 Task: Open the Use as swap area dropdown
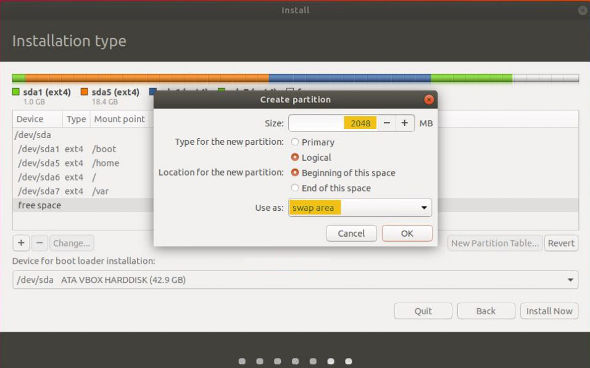pos(360,208)
